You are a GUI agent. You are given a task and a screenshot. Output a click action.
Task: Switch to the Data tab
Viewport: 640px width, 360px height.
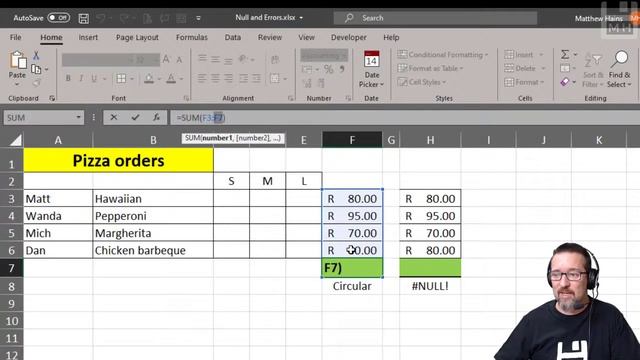(x=233, y=37)
